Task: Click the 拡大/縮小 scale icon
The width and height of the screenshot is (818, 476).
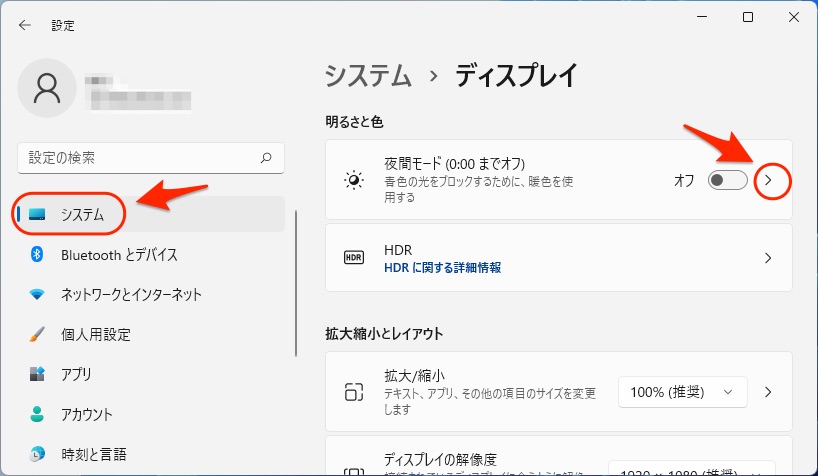Action: 354,392
